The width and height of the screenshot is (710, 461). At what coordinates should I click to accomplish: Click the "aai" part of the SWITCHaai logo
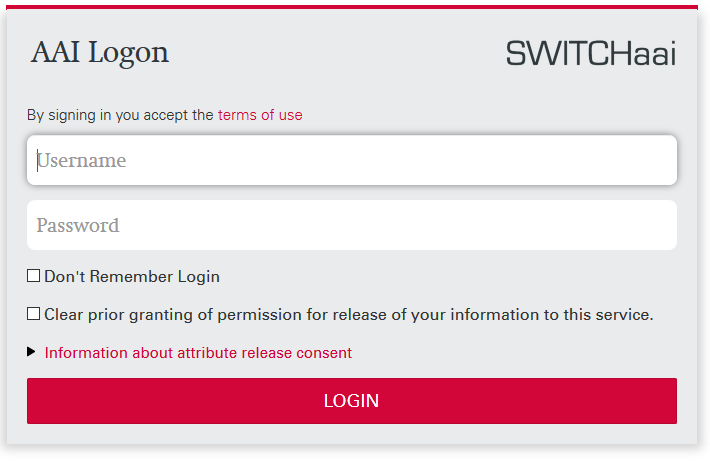coord(654,54)
